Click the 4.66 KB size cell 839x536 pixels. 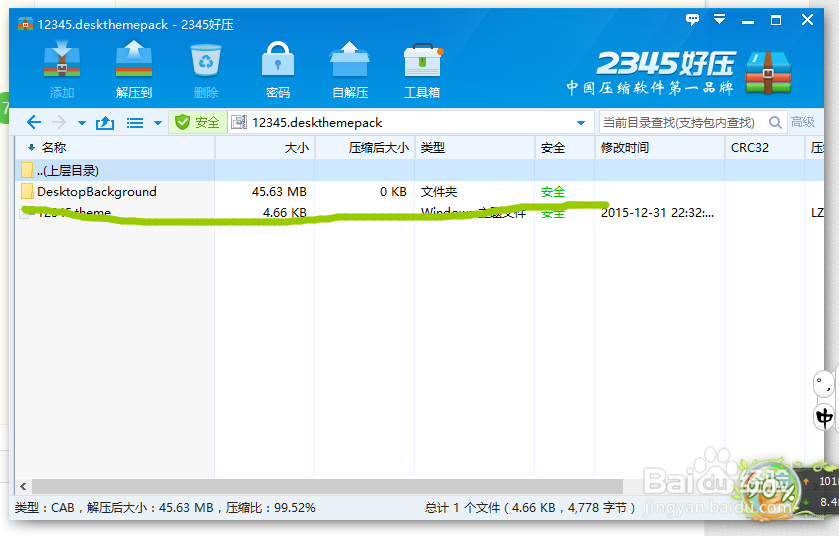coord(285,212)
